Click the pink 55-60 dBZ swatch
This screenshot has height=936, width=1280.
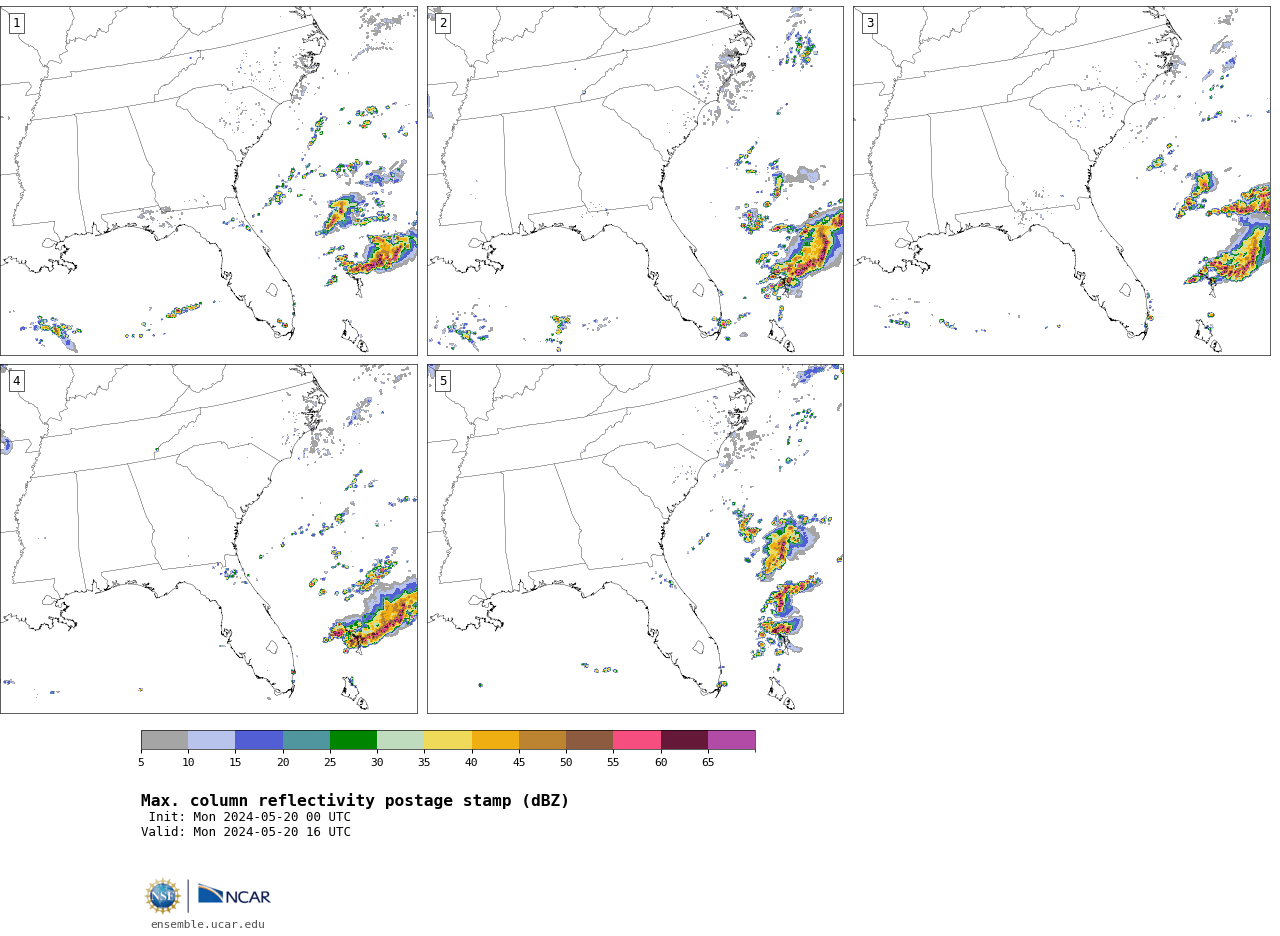[637, 740]
